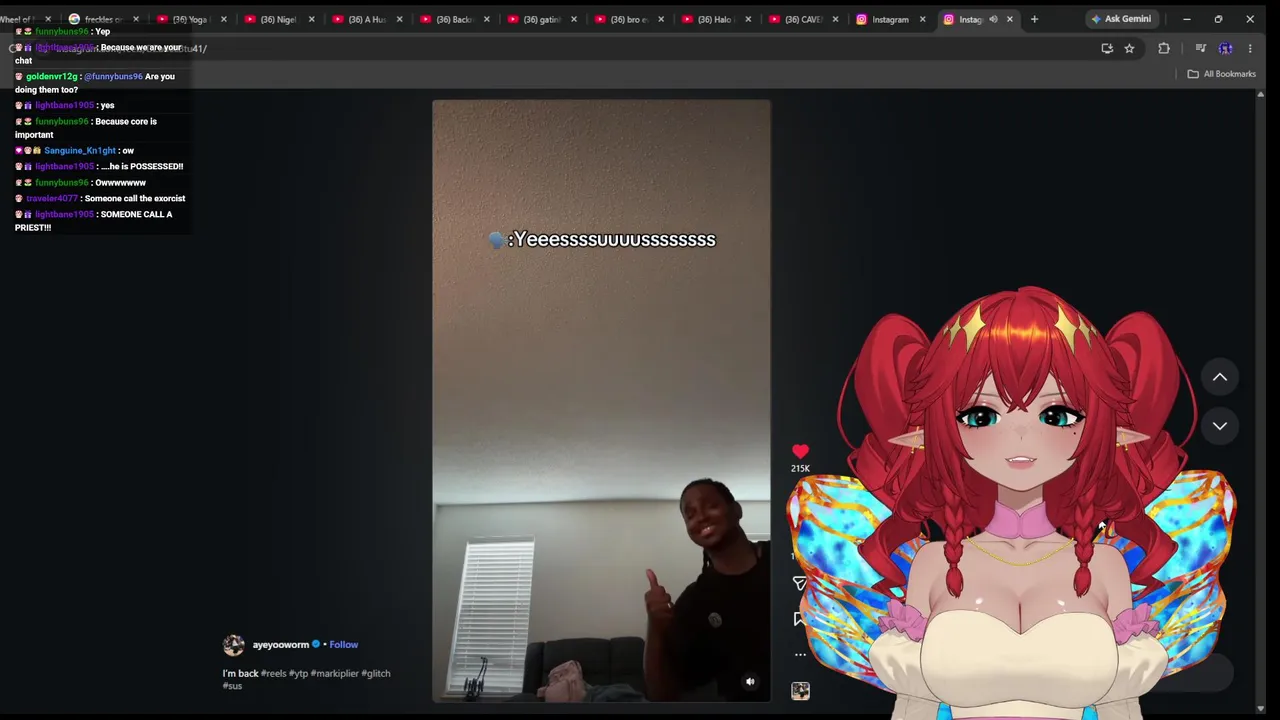
Task: Open the Ask Gemini button
Action: 1121,19
